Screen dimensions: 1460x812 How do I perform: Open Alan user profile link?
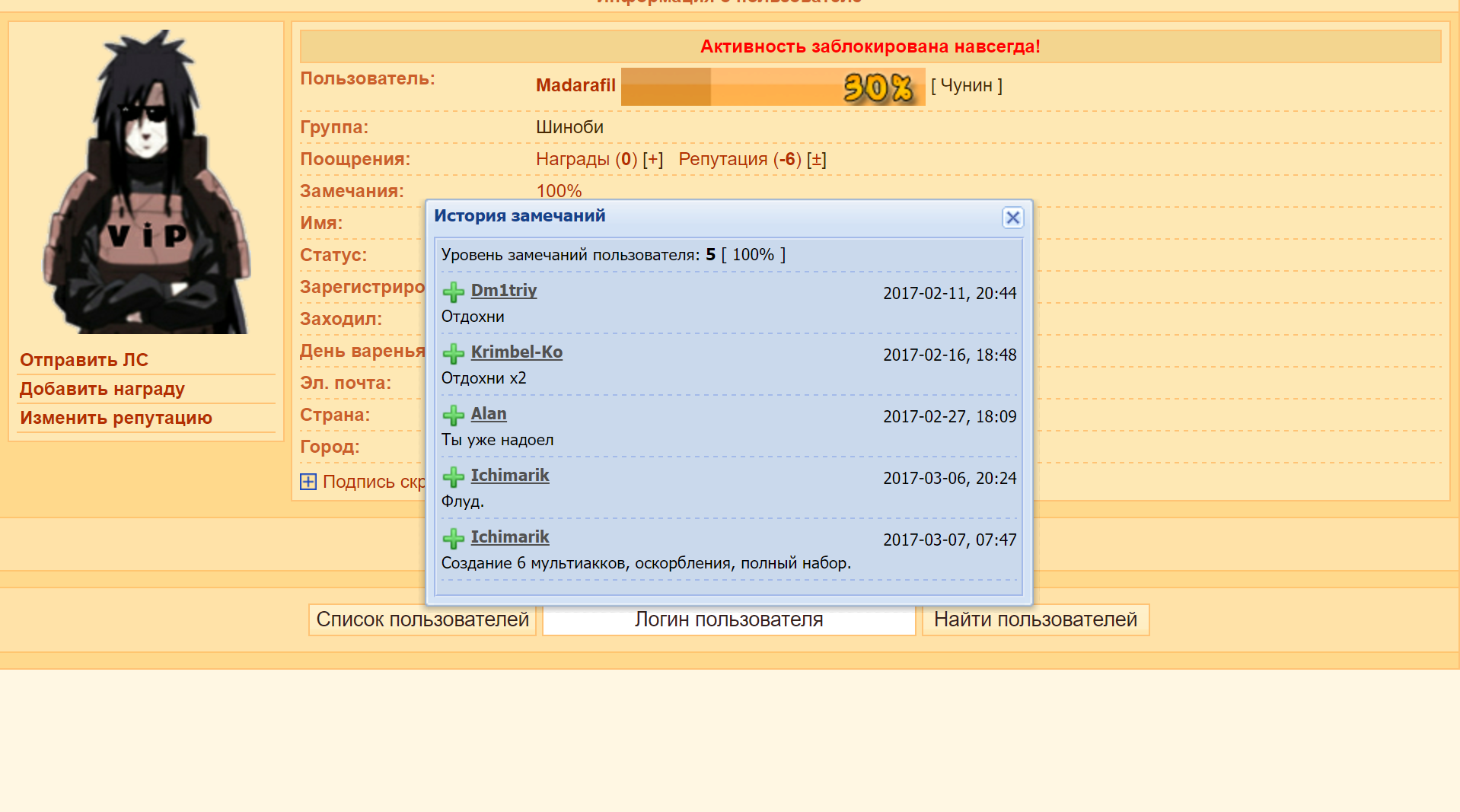489,413
